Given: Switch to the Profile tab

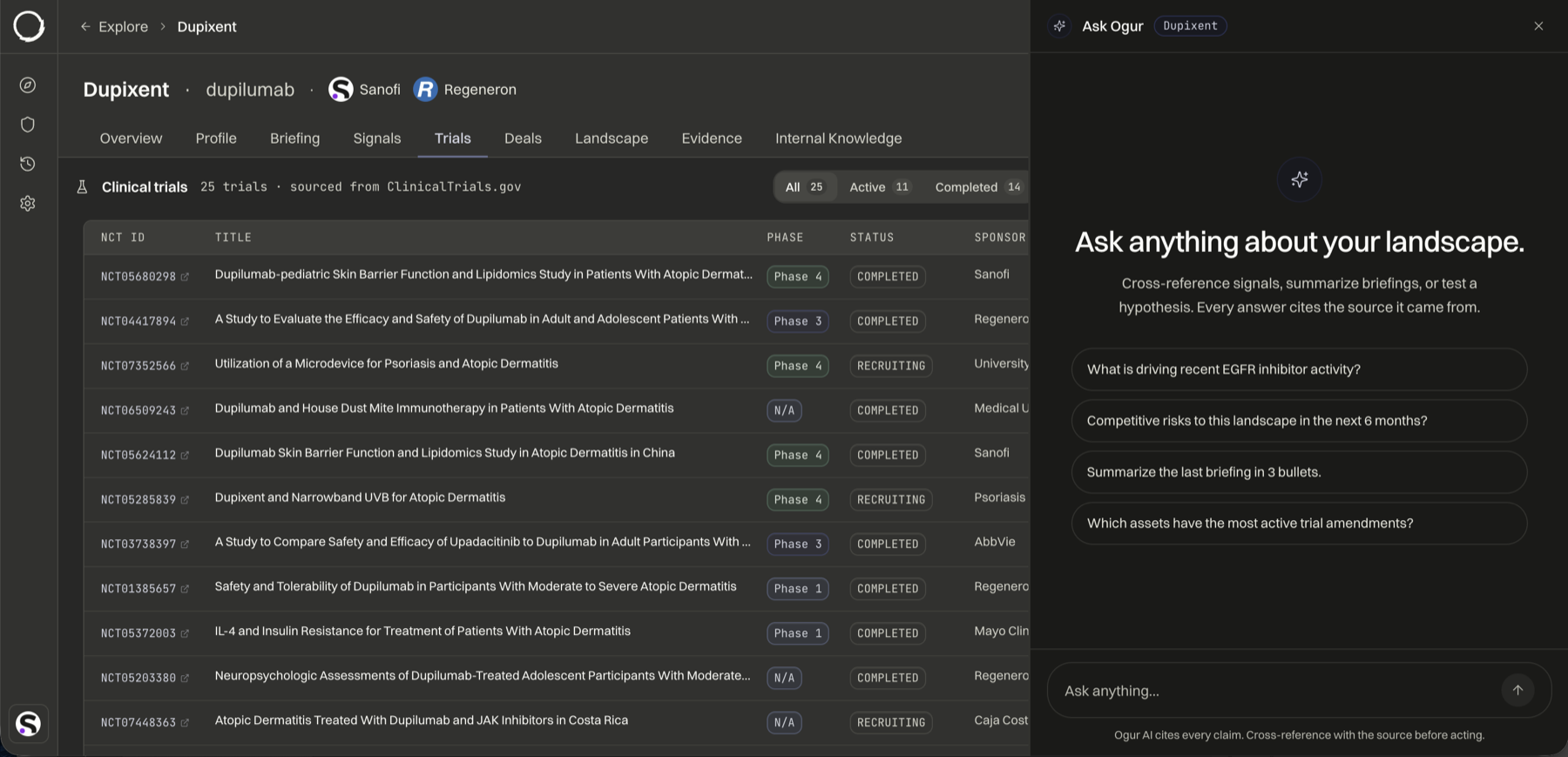Looking at the screenshot, I should tap(216, 139).
